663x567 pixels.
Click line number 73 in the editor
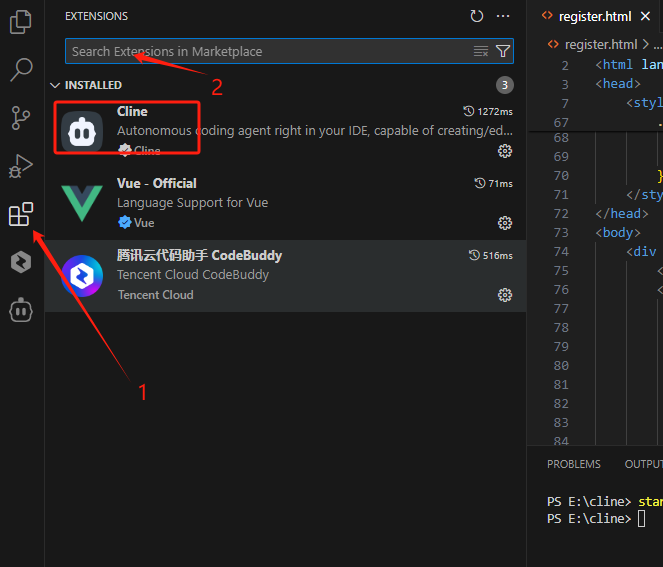click(561, 233)
